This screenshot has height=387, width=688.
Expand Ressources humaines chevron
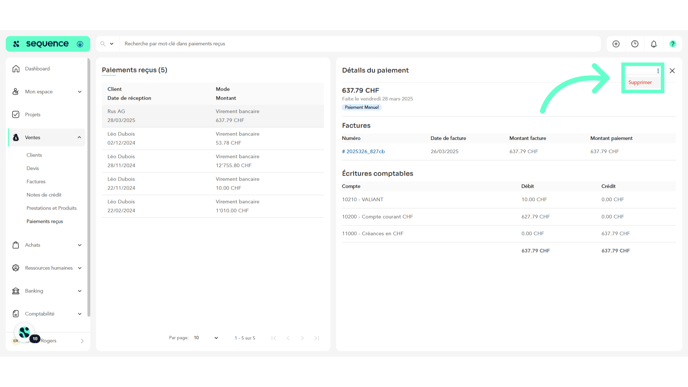pos(79,268)
